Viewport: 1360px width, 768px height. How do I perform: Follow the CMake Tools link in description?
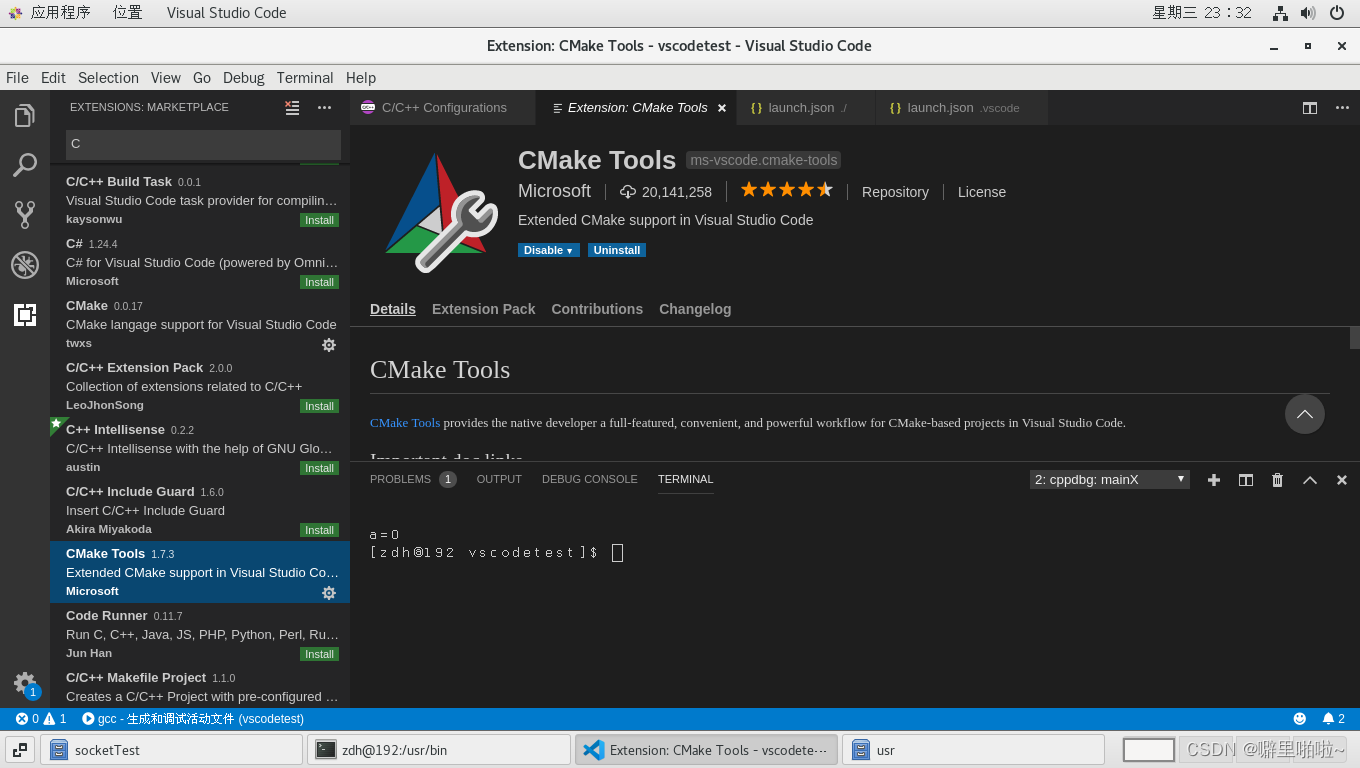pyautogui.click(x=405, y=423)
